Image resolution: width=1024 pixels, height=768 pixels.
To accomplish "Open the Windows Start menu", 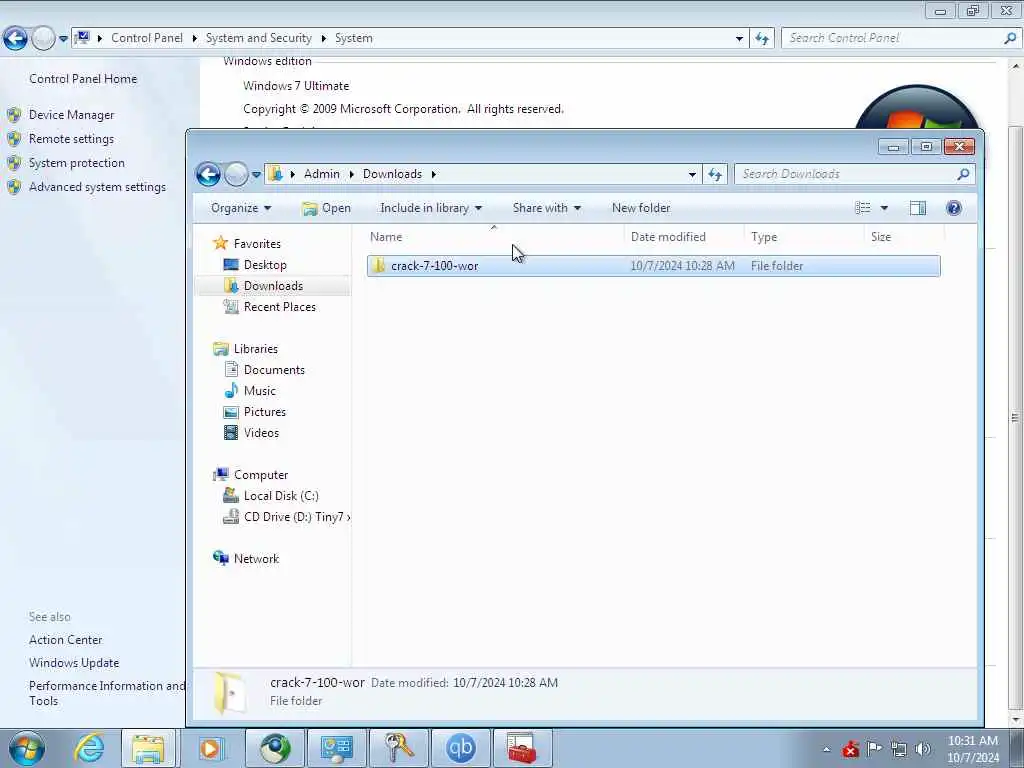I will (x=27, y=748).
